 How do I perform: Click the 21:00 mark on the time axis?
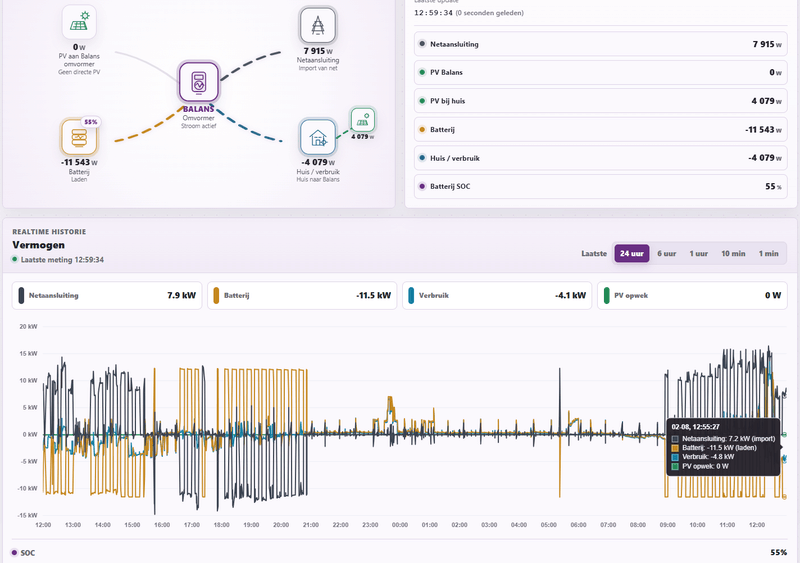311,525
